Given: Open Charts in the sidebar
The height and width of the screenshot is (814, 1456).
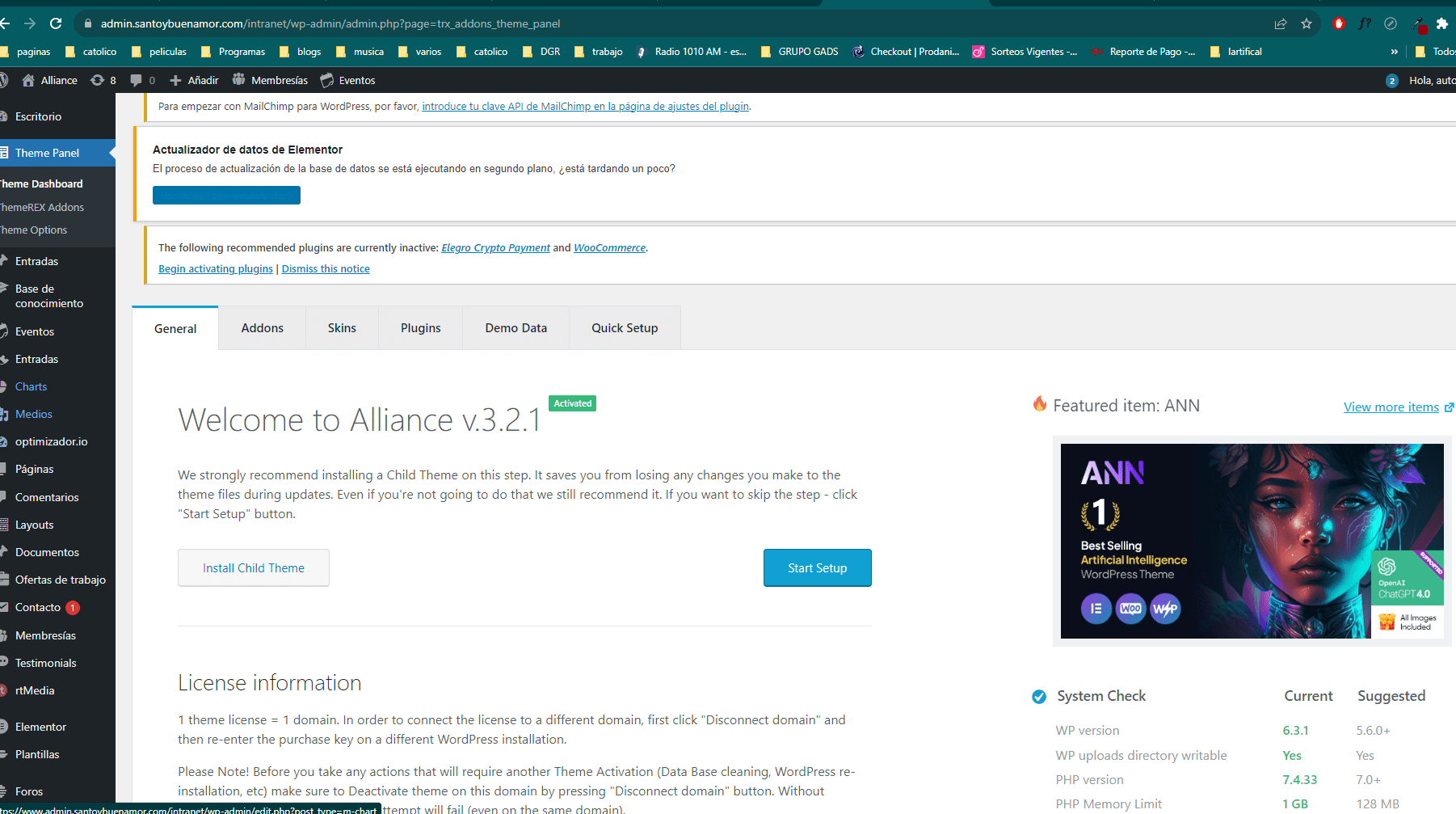Looking at the screenshot, I should tap(31, 386).
